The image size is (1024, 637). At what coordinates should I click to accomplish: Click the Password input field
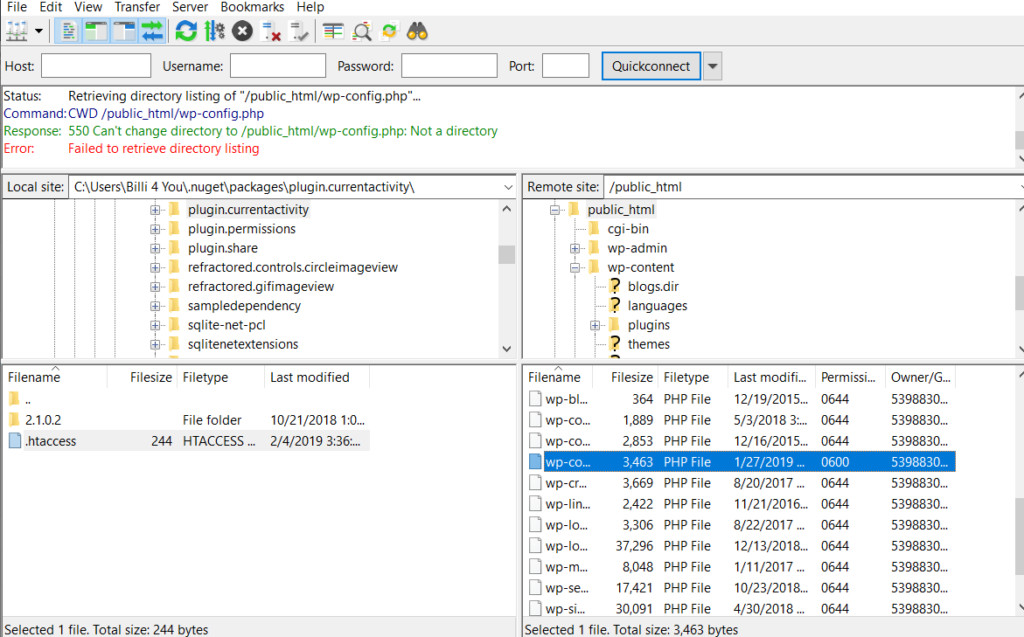coord(449,66)
